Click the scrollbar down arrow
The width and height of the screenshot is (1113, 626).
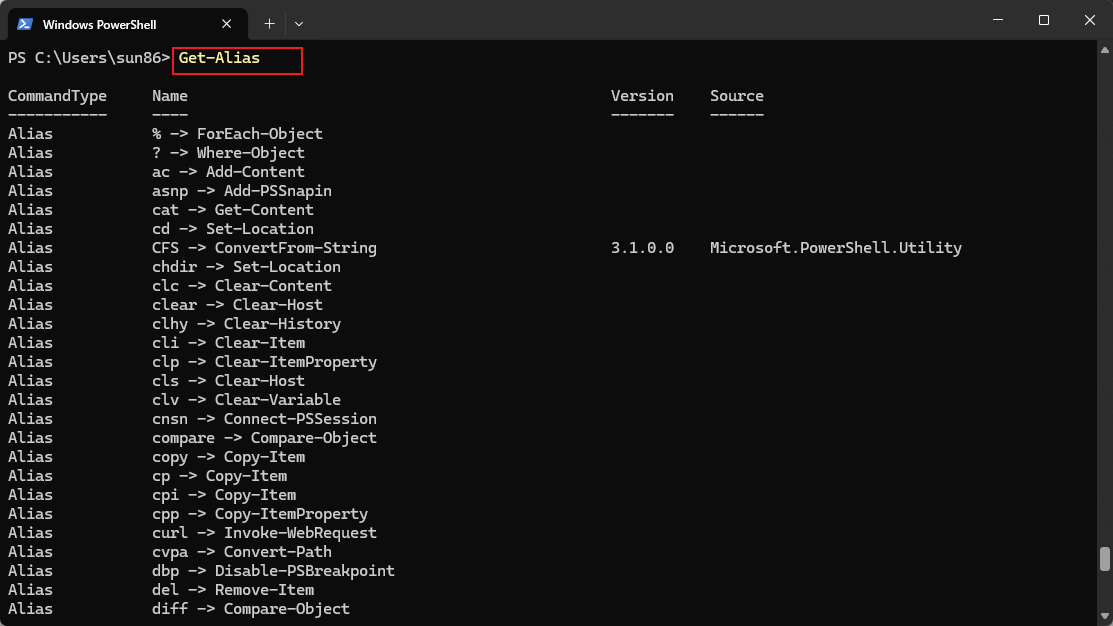click(x=1103, y=617)
